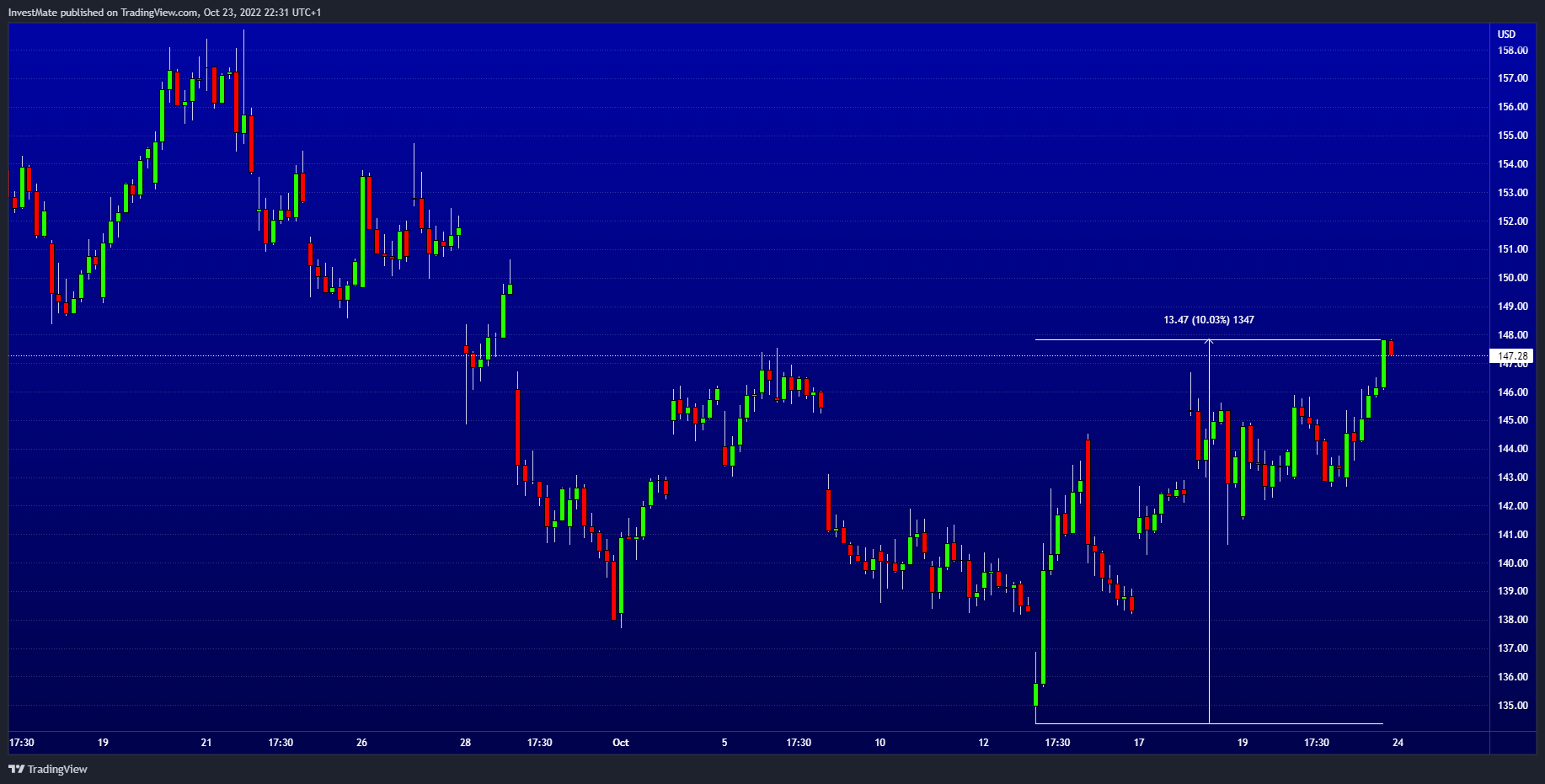
Task: Click the 141.00 price axis label
Action: [1513, 535]
